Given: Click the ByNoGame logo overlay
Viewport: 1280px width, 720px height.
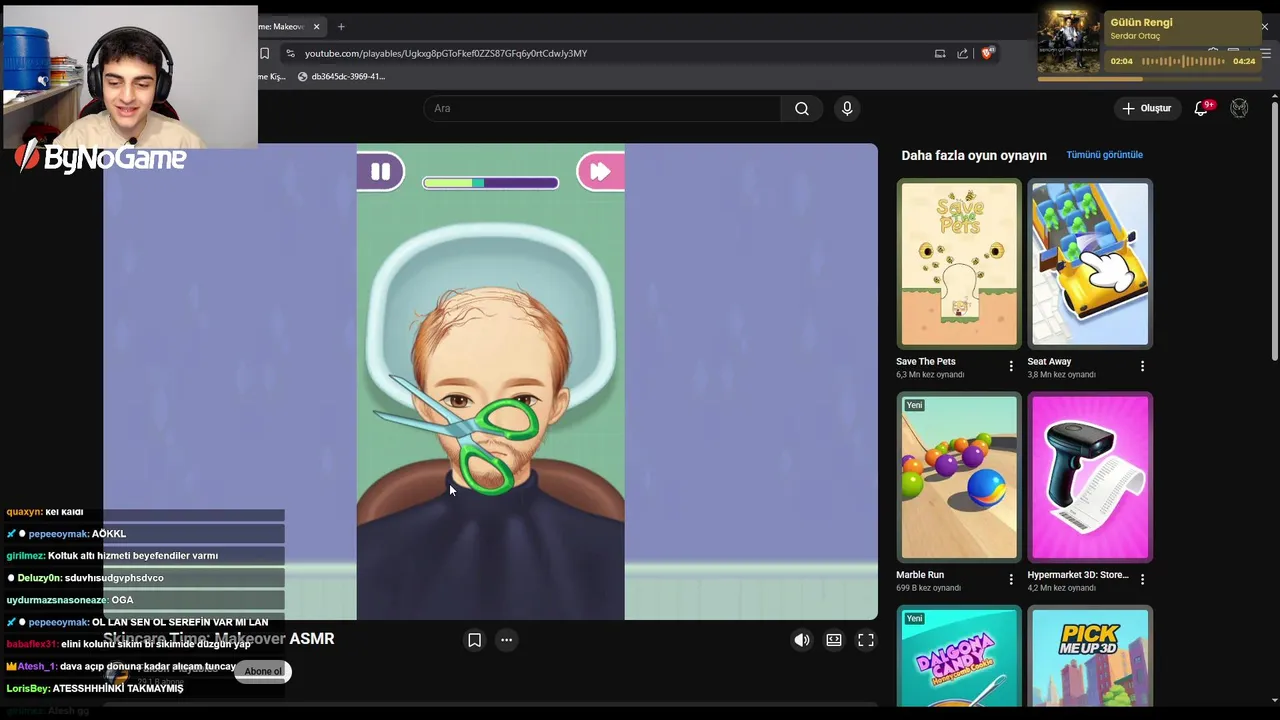Looking at the screenshot, I should point(100,157).
